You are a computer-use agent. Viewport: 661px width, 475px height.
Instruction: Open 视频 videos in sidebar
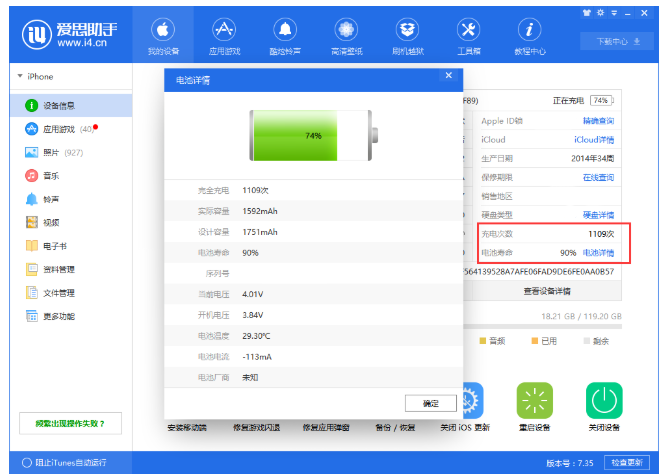[x=71, y=223]
